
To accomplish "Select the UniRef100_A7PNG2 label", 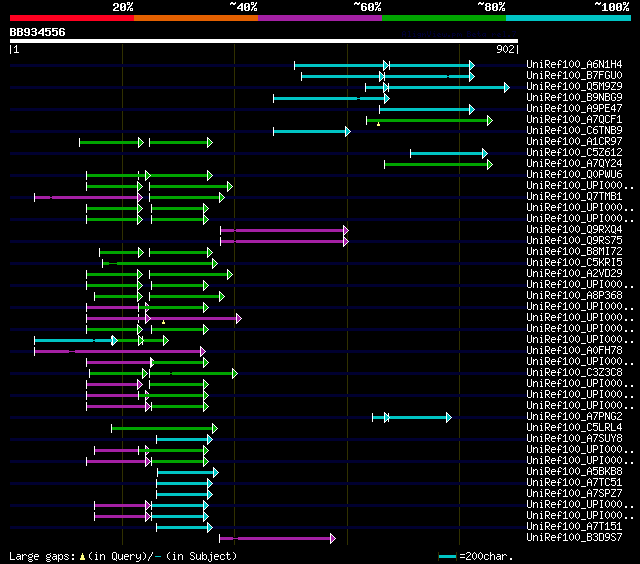I will point(574,417).
